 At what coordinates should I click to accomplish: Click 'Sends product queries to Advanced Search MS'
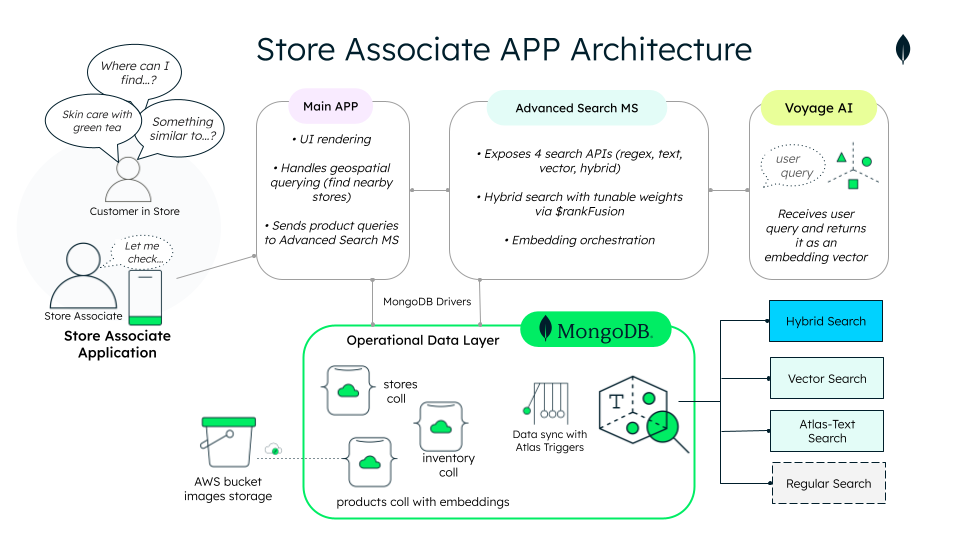(x=331, y=233)
